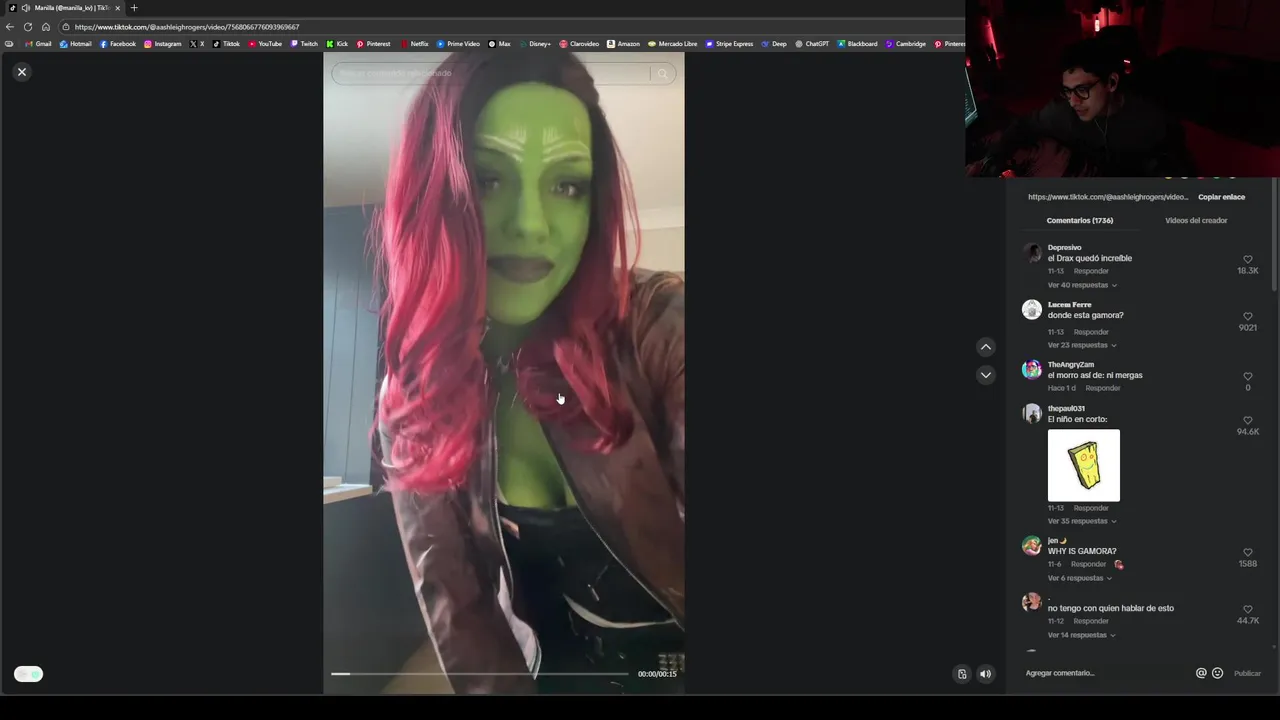Image resolution: width=1280 pixels, height=720 pixels.
Task: Like Depresivo's comment with the heart
Action: click(x=1247, y=260)
